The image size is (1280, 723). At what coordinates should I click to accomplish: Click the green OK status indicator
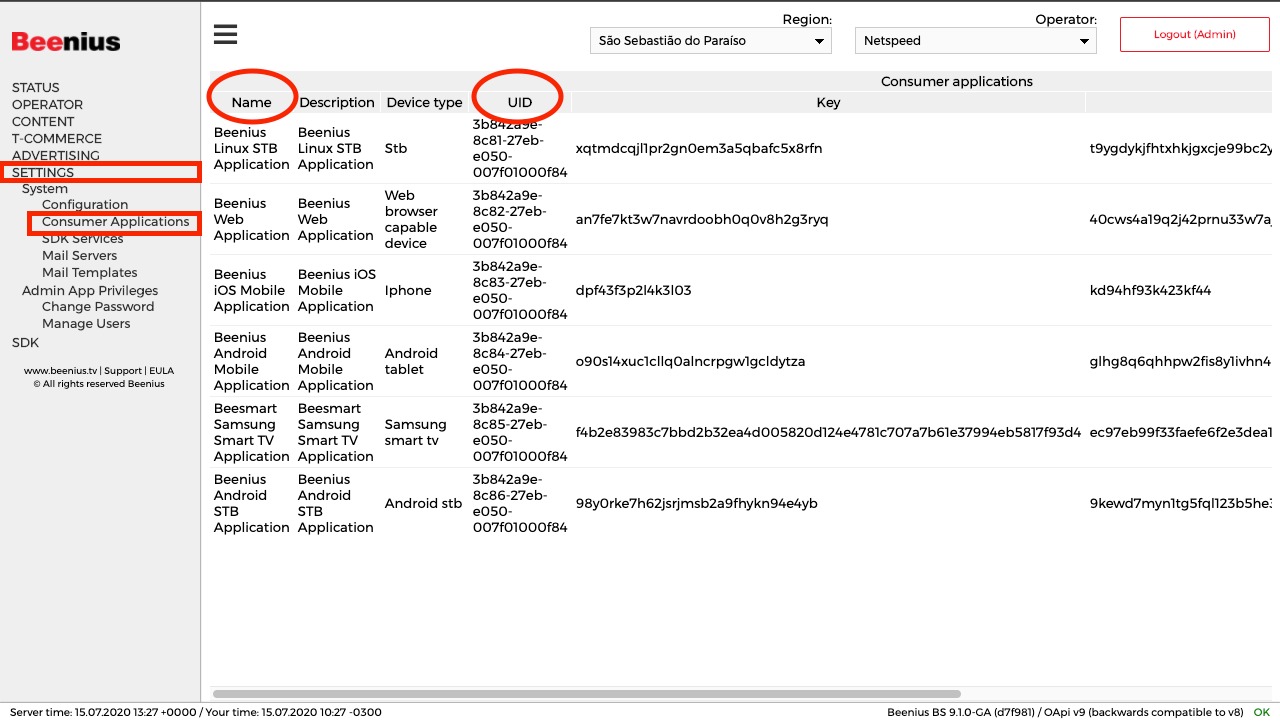tap(1261, 713)
